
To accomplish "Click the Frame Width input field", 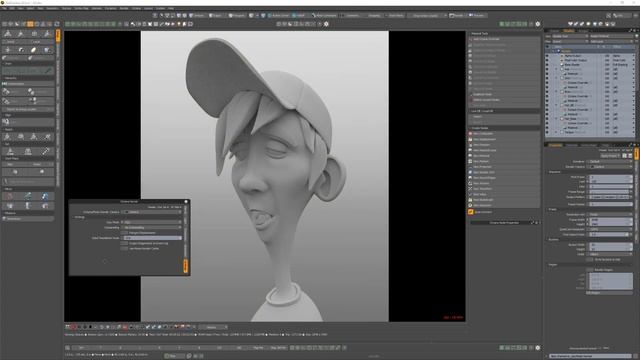I will (611, 220).
